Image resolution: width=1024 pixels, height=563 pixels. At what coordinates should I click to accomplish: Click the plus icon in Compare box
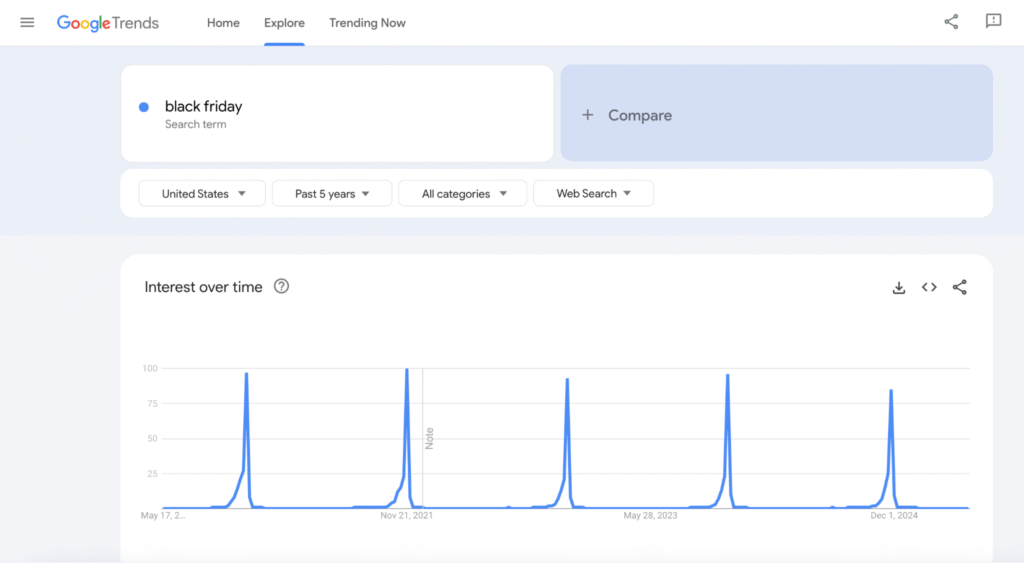(x=588, y=115)
